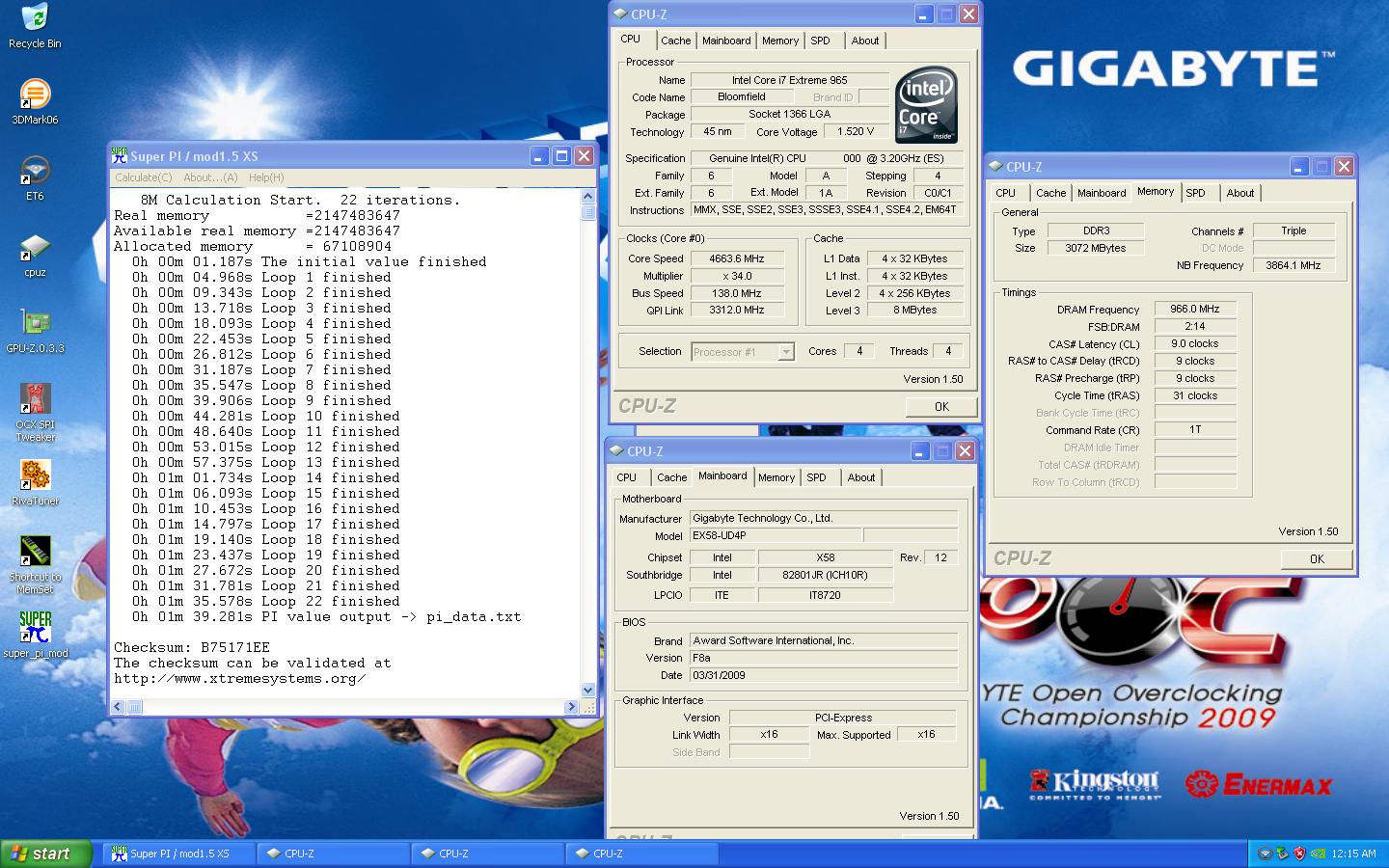This screenshot has height=868, width=1389.
Task: Open the Windows start button
Action: pos(45,854)
